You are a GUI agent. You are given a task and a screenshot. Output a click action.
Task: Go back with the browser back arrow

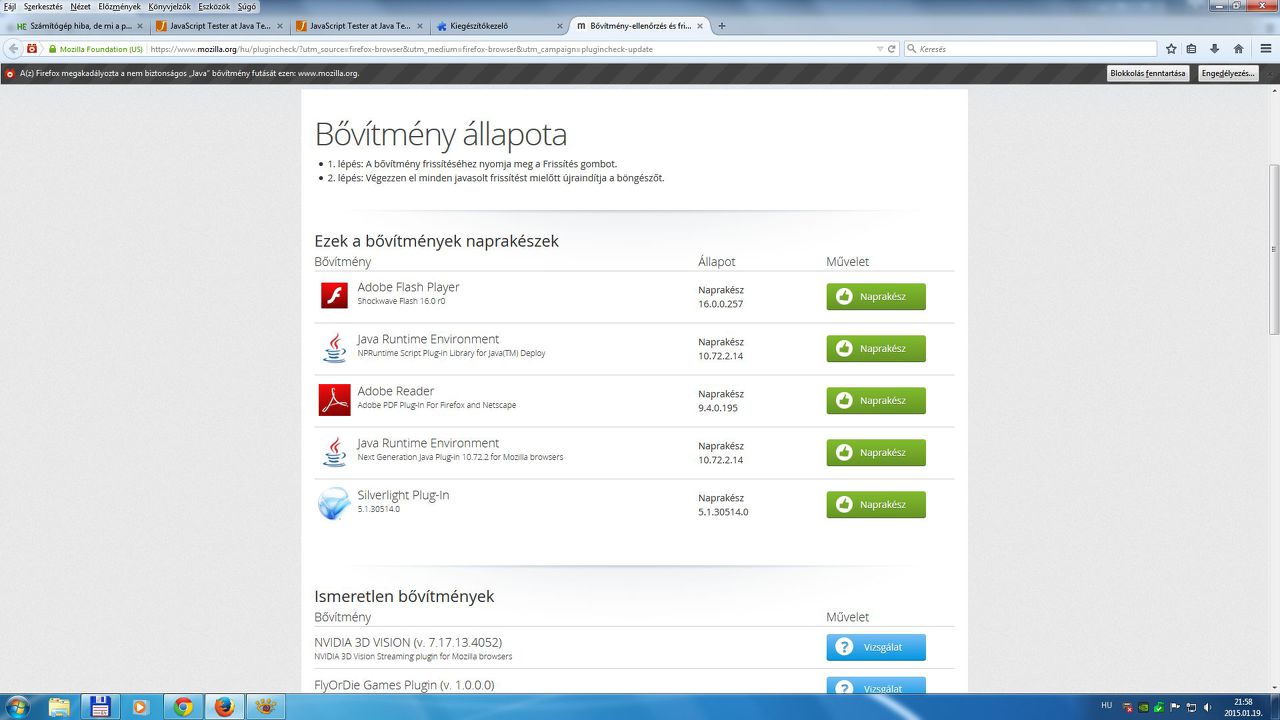coord(14,48)
